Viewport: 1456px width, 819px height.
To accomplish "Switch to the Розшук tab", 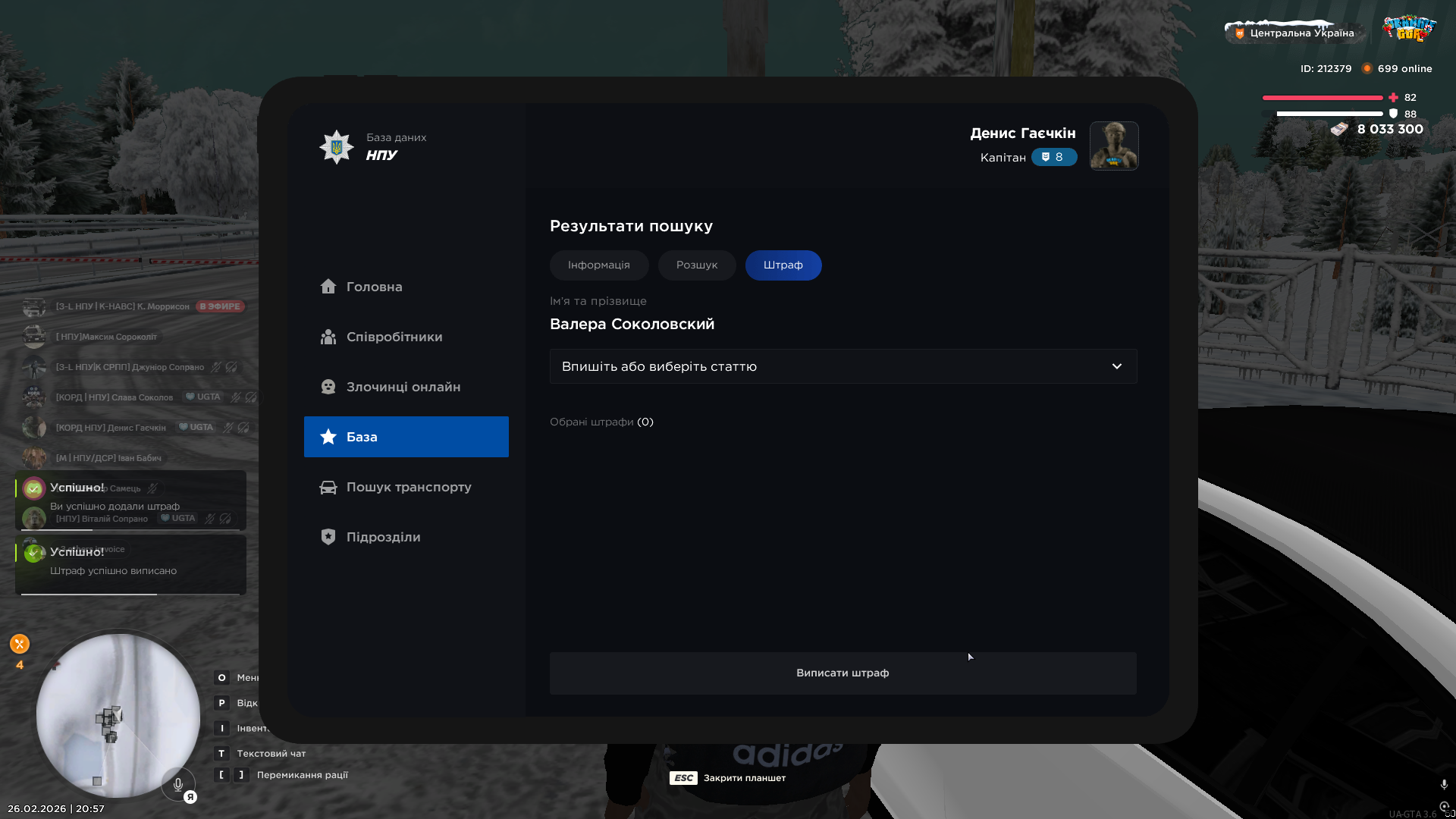I will (696, 265).
